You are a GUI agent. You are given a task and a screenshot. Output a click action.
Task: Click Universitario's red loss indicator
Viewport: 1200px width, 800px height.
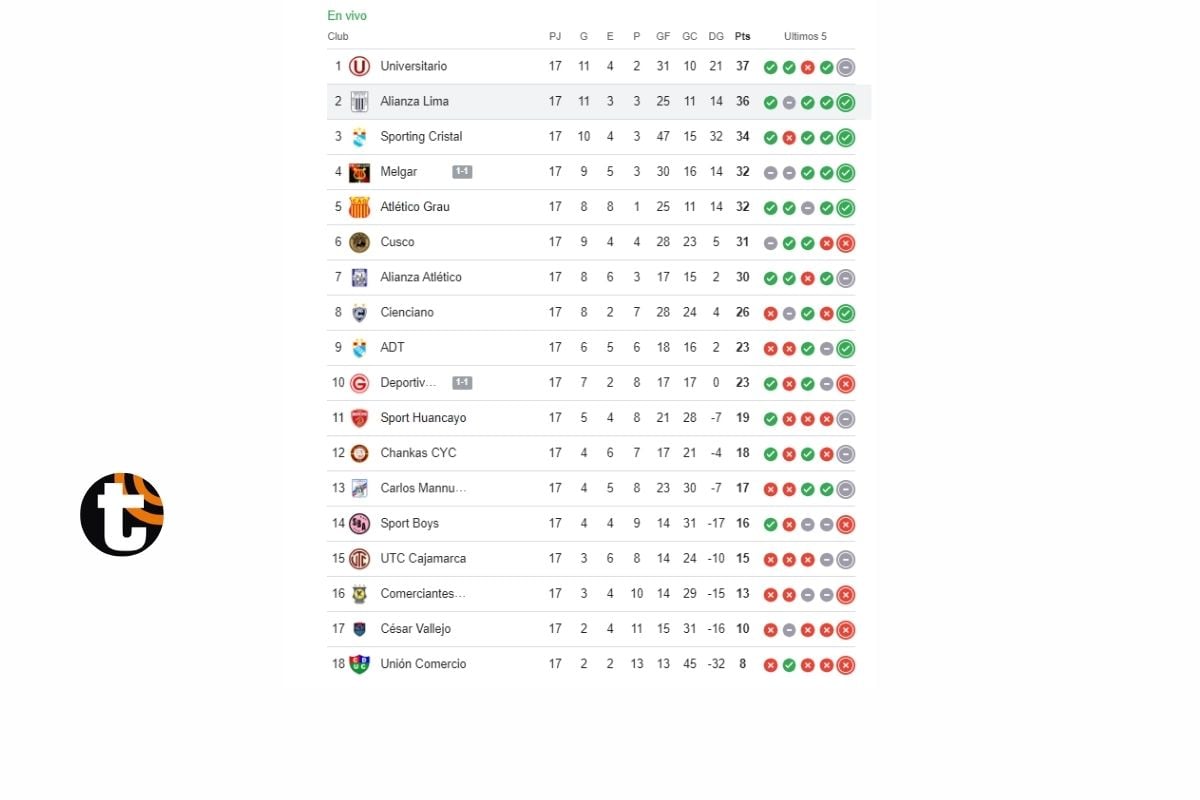[807, 66]
